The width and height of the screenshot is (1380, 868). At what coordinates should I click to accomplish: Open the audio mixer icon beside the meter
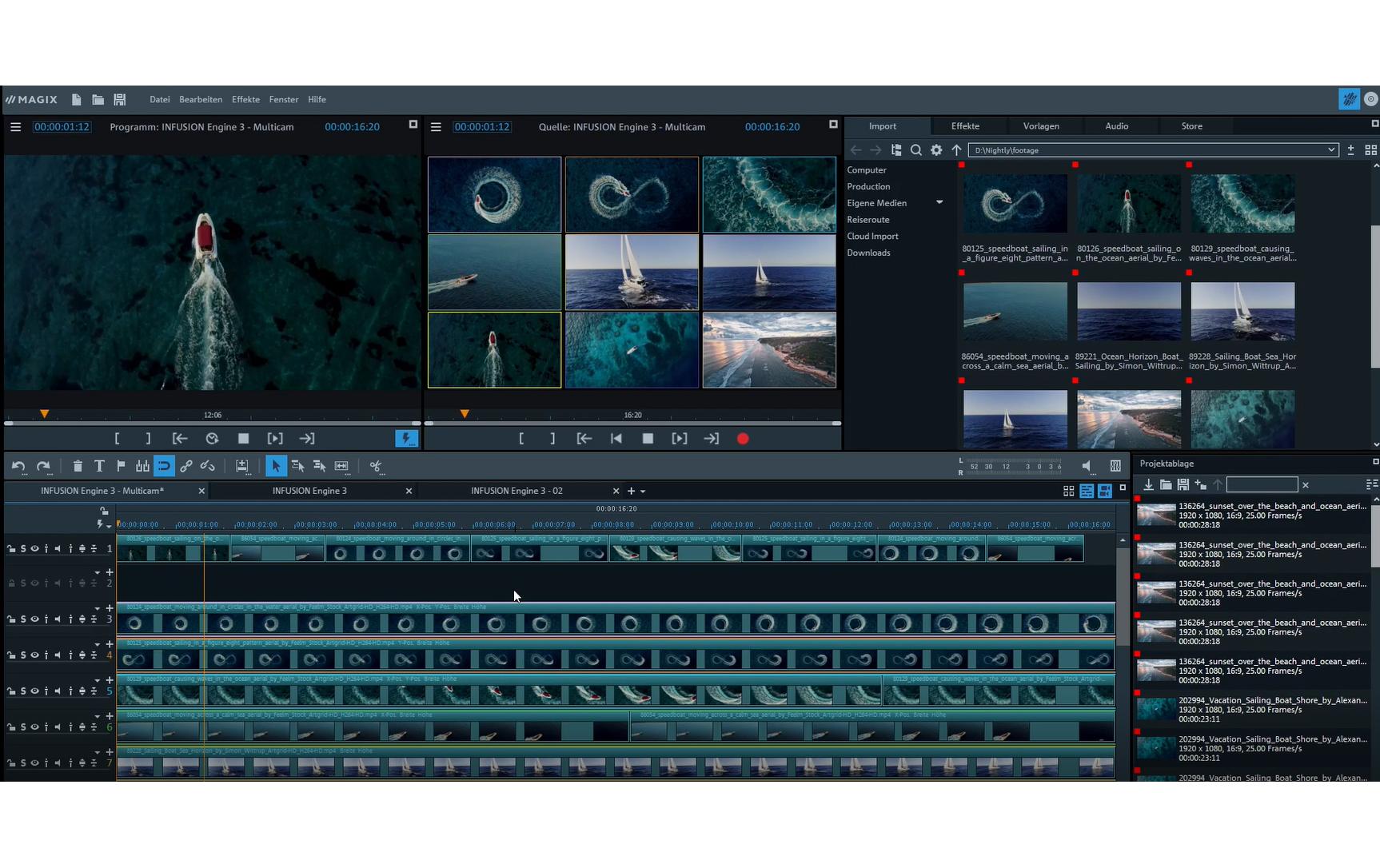point(1115,466)
